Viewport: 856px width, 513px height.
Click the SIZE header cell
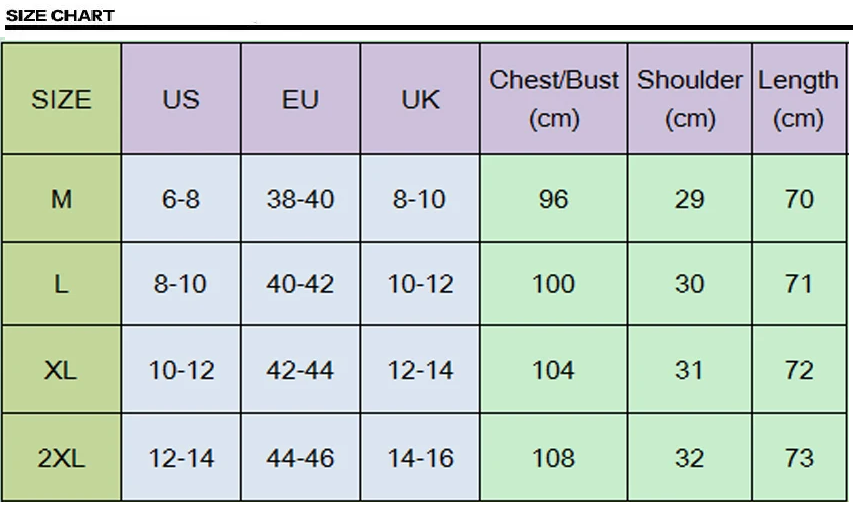pos(61,99)
